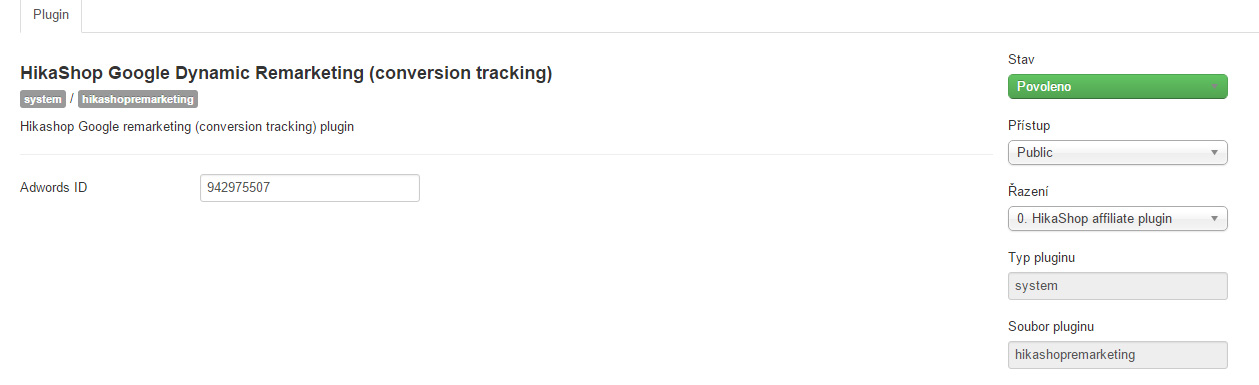Viewport: 1259px width, 385px height.
Task: Click the plugin description text below the badges
Action: [187, 127]
